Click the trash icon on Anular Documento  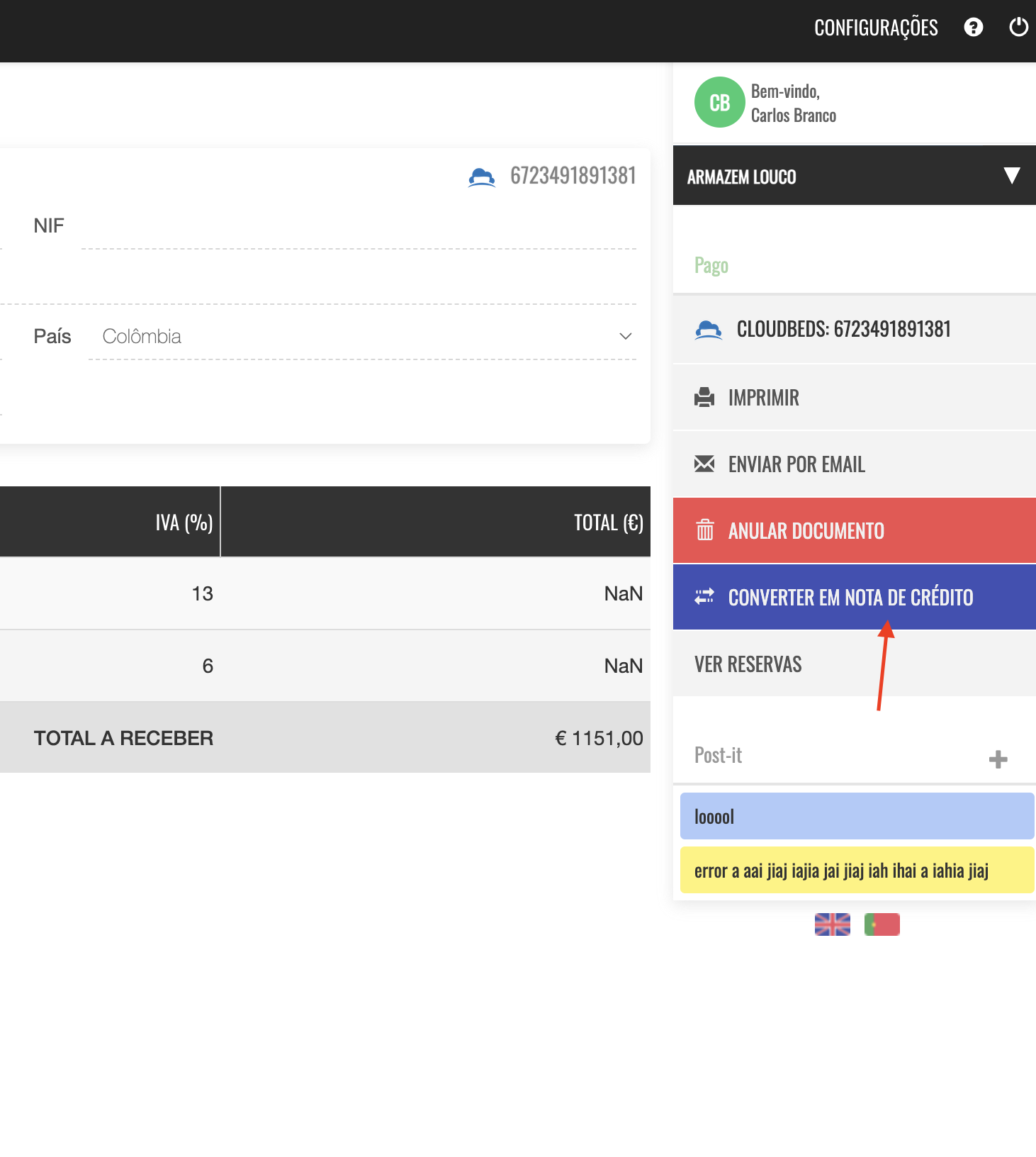click(x=704, y=530)
